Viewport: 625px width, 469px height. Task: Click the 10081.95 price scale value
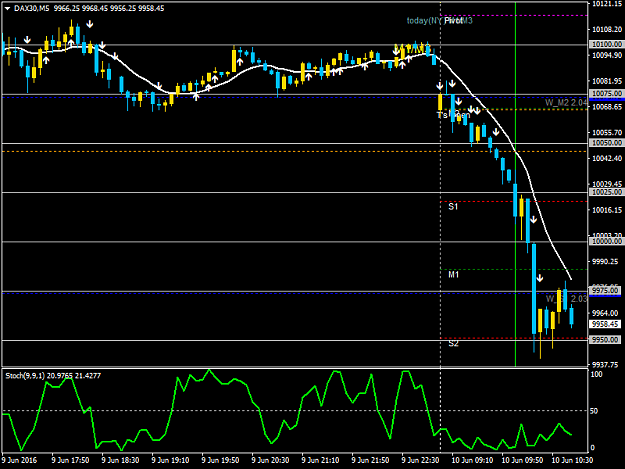(607, 81)
